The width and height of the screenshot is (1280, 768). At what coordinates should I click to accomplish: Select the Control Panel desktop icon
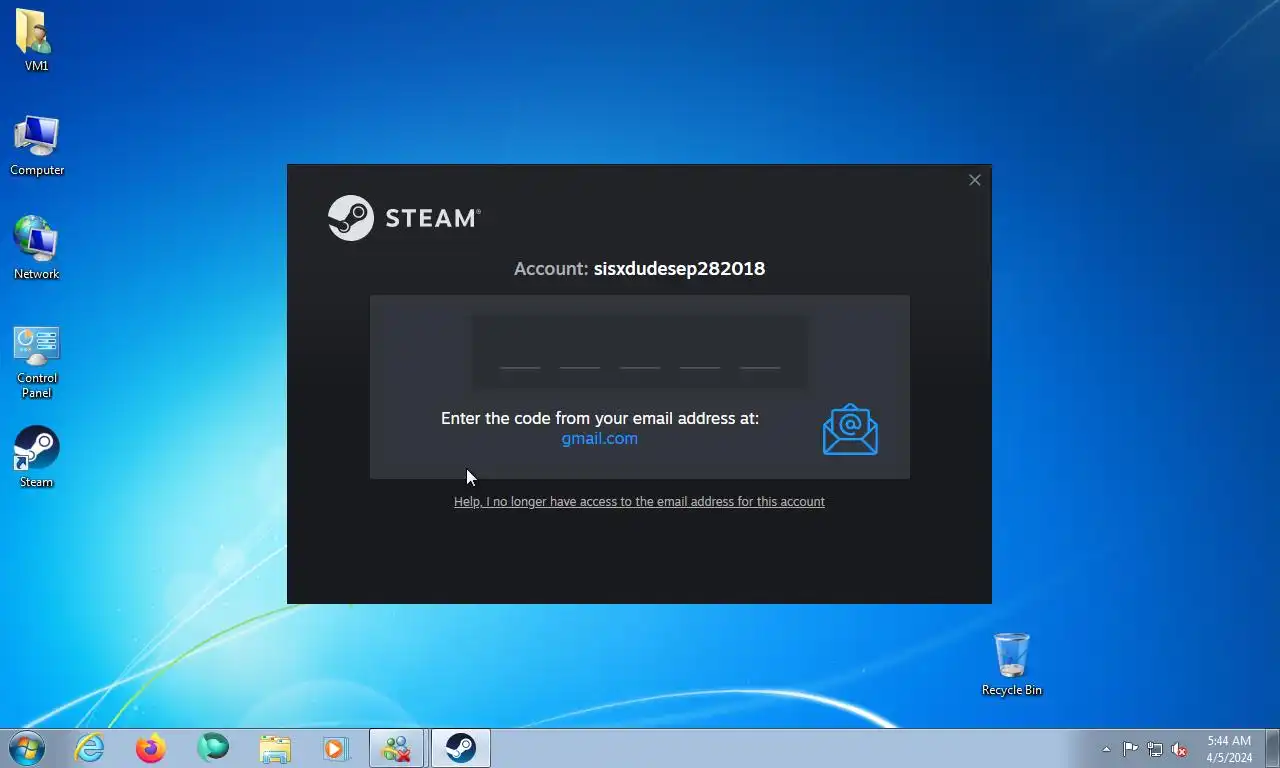[37, 362]
